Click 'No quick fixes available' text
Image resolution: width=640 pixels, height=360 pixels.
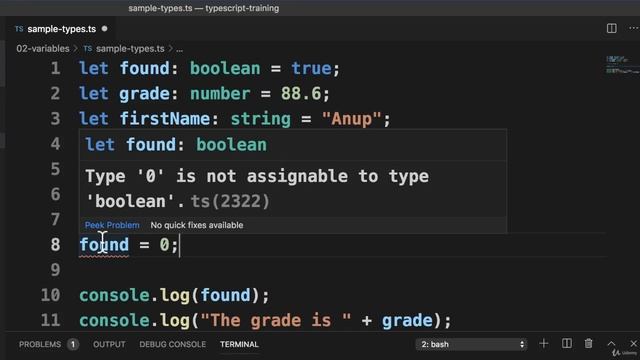click(x=197, y=225)
